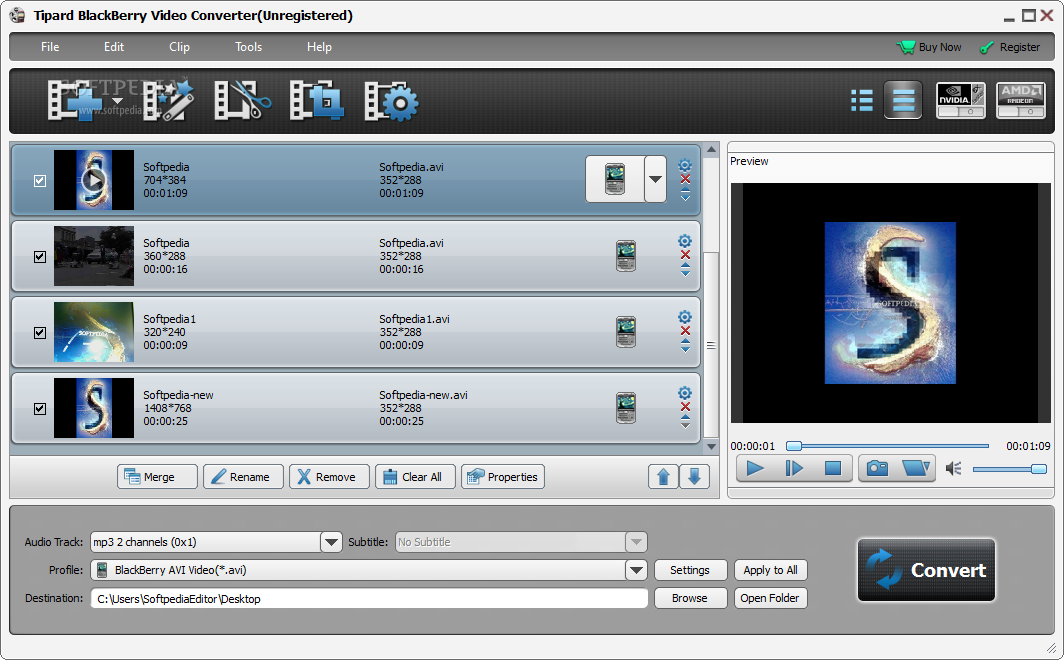Open settings gear for Softpedia1 row
1064x660 pixels.
click(685, 317)
